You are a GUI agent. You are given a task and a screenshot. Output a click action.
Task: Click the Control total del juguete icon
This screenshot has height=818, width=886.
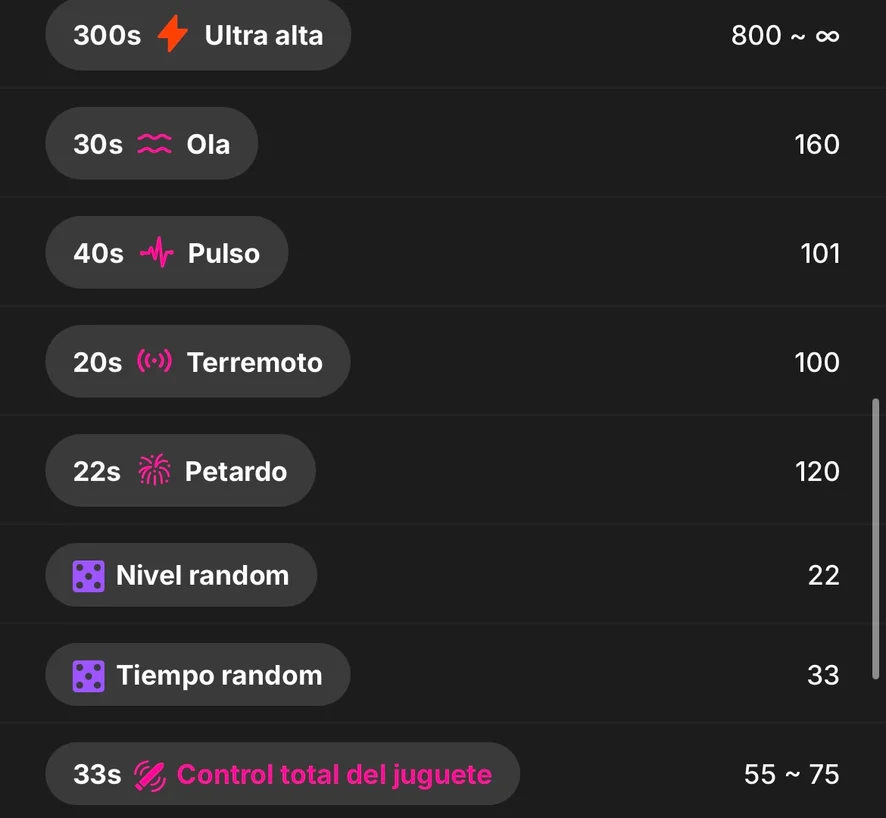[x=149, y=774]
